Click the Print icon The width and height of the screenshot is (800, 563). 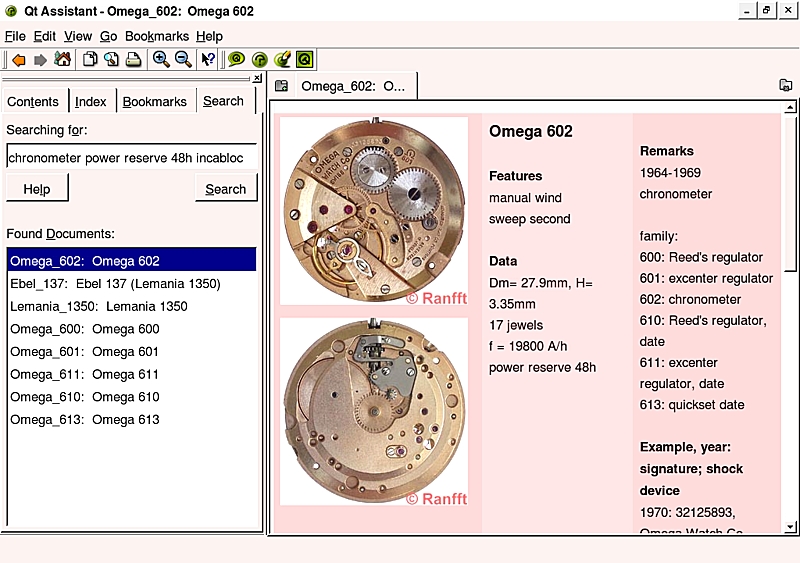tap(133, 60)
